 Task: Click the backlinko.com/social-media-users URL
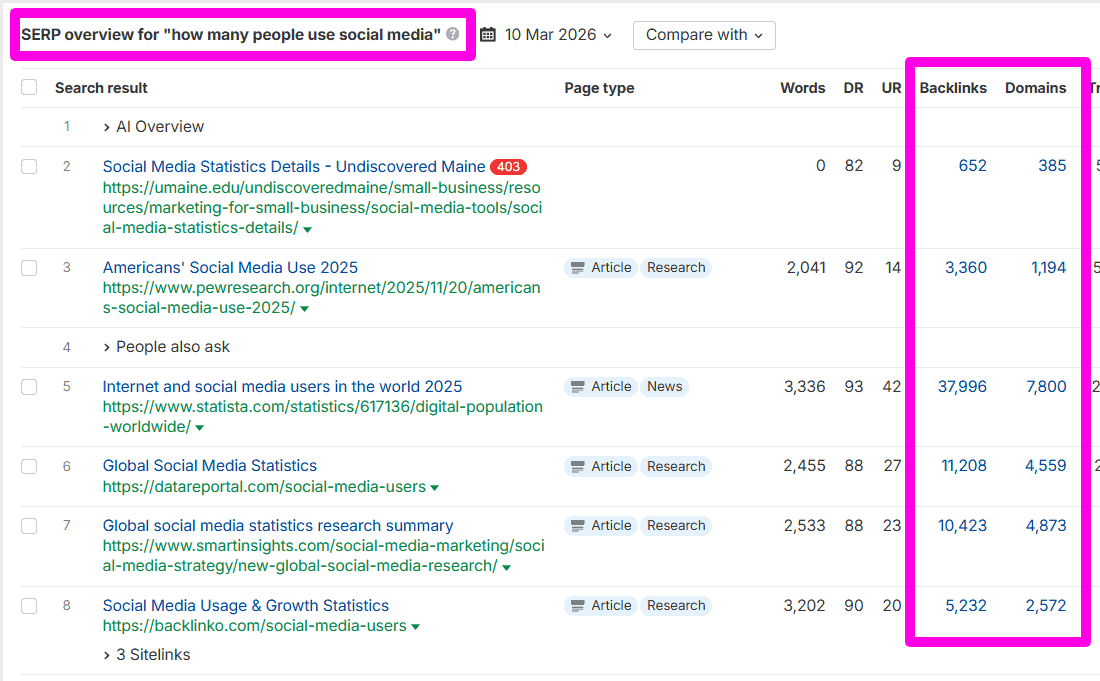255,626
